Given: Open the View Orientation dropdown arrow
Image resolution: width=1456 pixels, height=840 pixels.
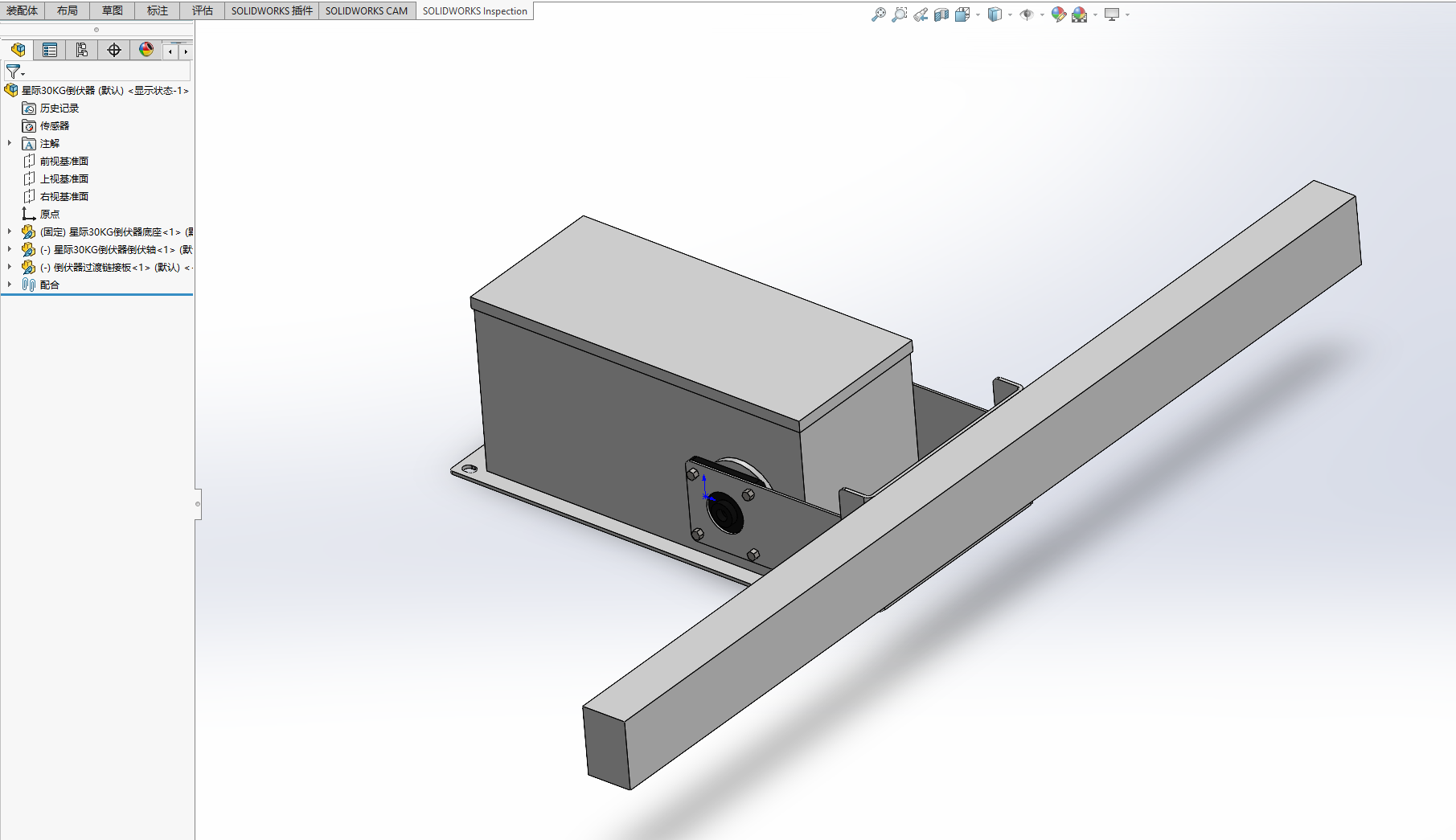Looking at the screenshot, I should pyautogui.click(x=978, y=14).
